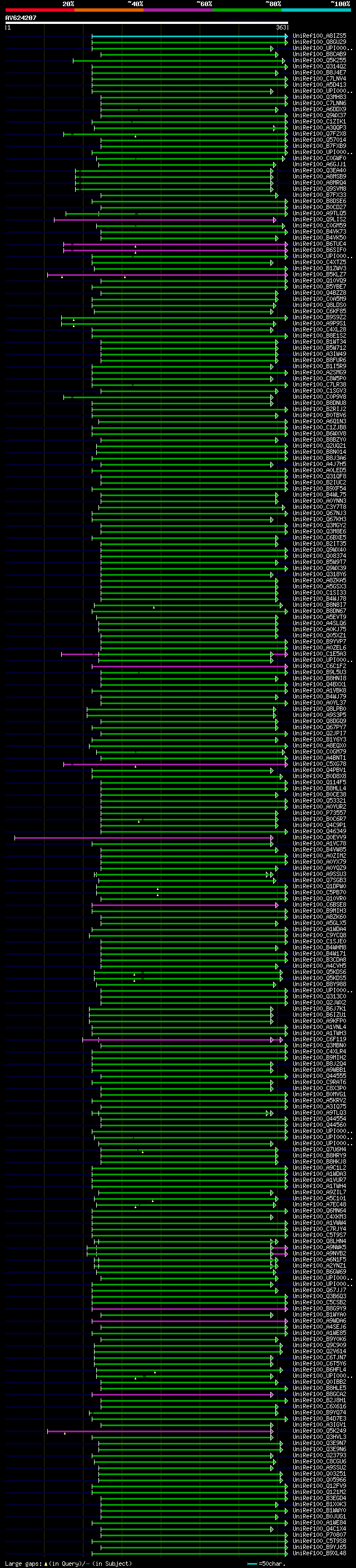Viewport: 356px width, 1568px height.
Task: Select the UniRef100_C1E5A3 entry
Action: tap(319, 654)
